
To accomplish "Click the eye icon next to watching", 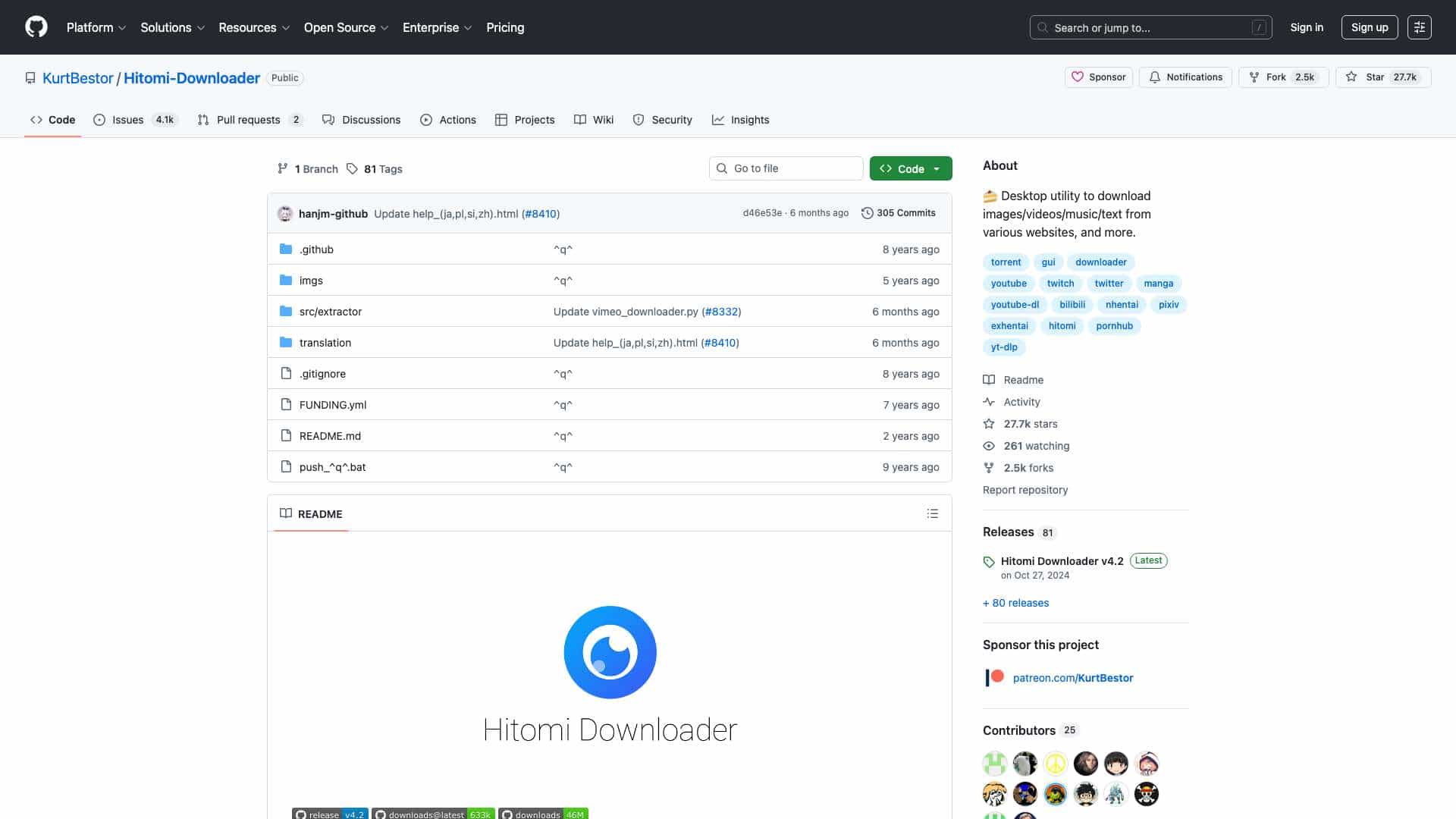I will click(989, 446).
